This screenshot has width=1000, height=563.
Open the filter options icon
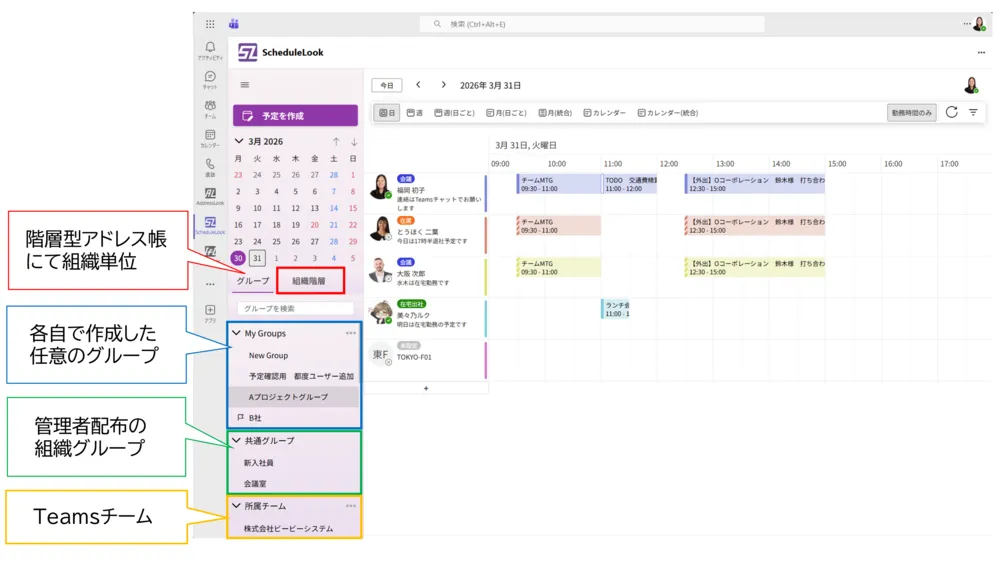973,112
